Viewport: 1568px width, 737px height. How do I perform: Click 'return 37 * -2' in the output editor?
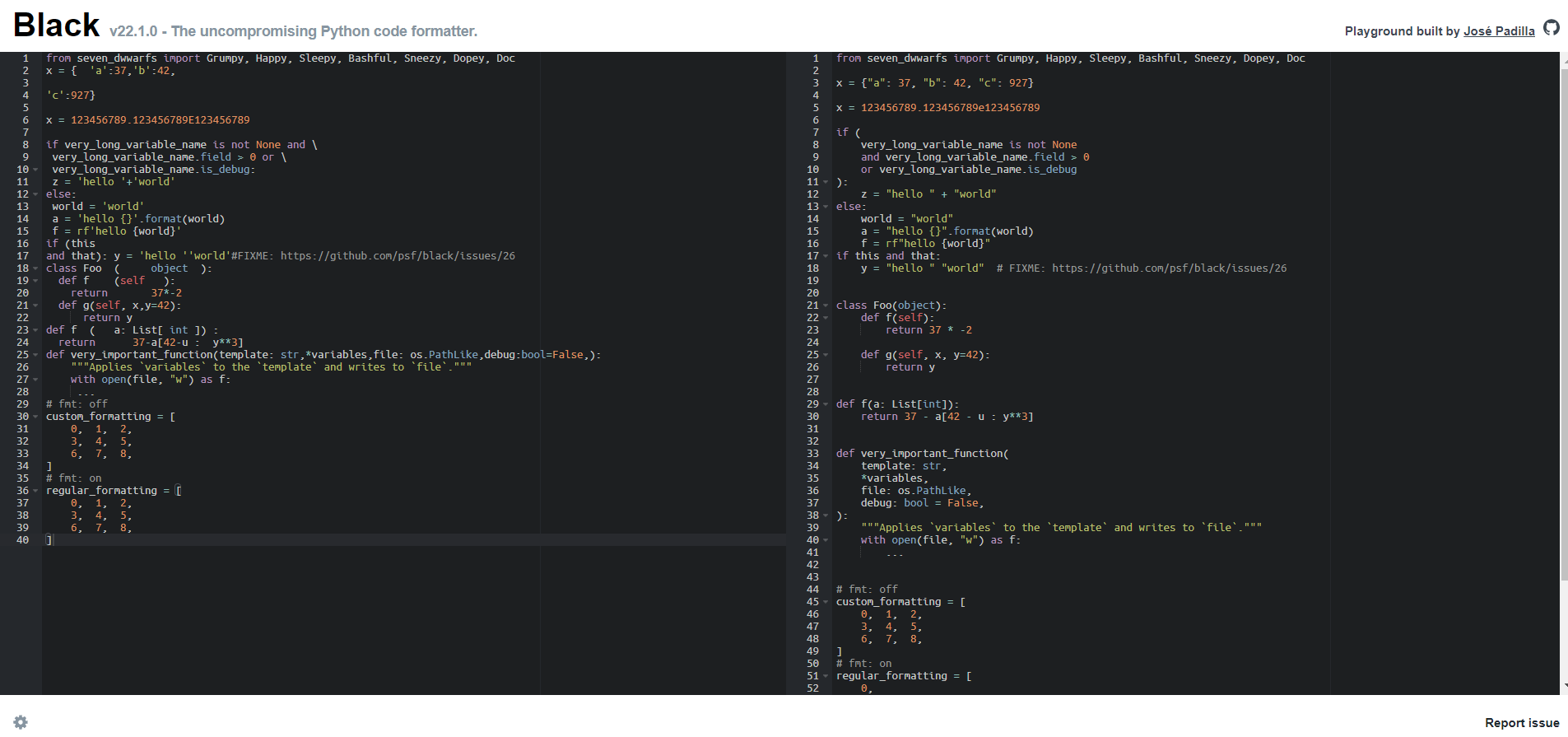[929, 330]
